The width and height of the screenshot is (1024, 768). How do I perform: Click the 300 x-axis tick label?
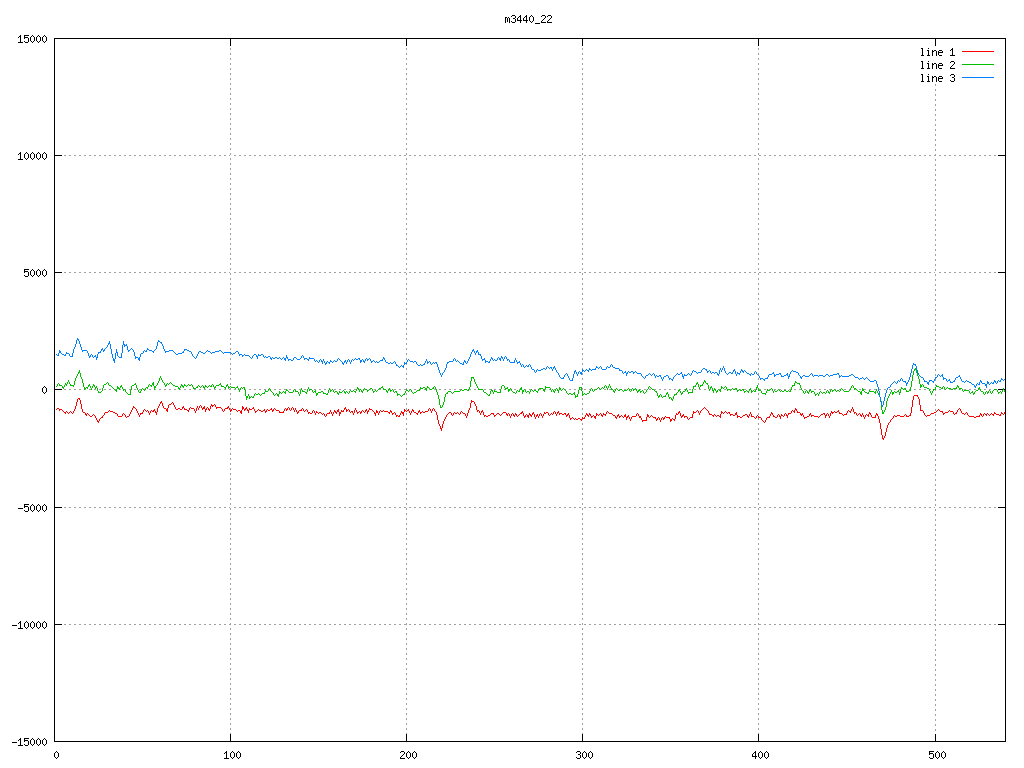pyautogui.click(x=583, y=755)
